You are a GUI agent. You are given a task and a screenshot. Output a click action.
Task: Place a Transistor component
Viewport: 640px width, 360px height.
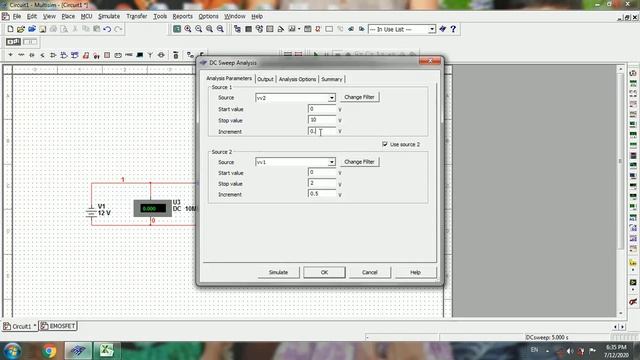coord(42,55)
